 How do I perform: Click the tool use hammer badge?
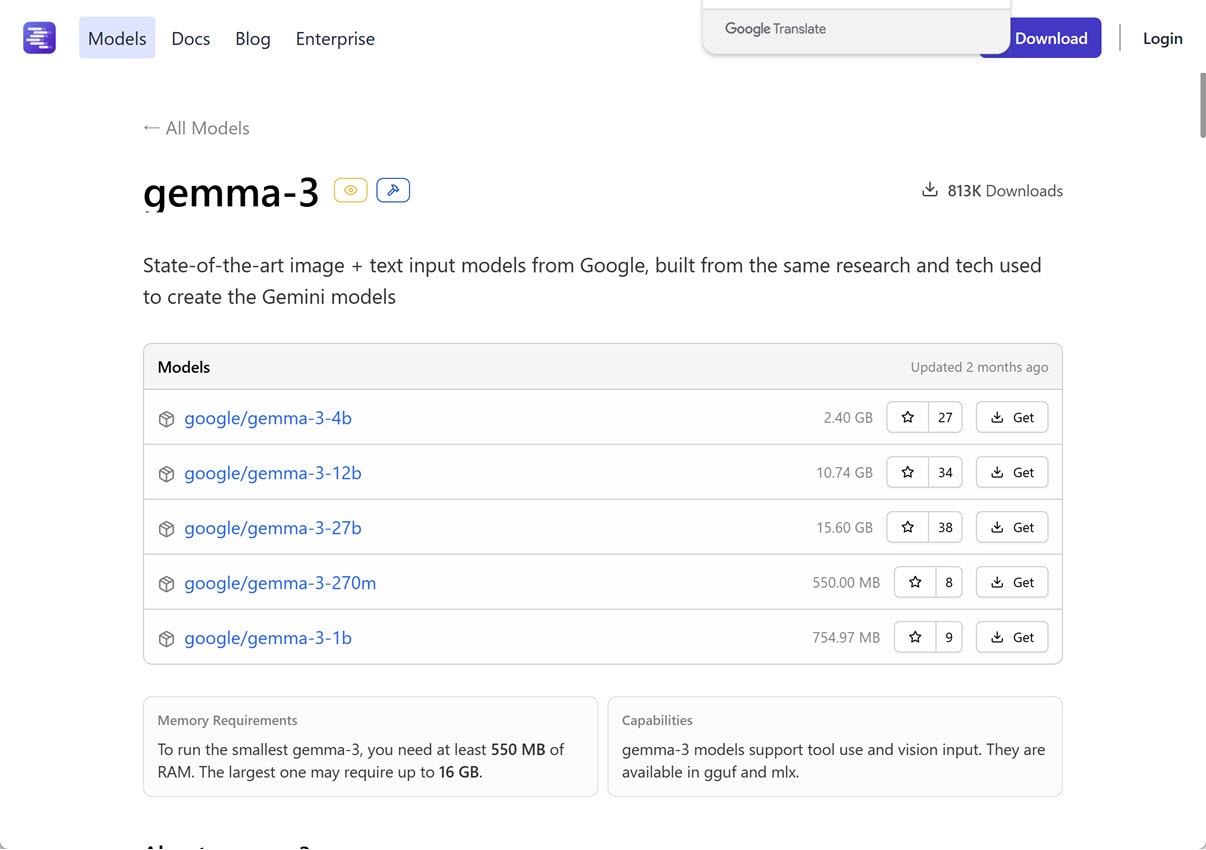(x=393, y=190)
